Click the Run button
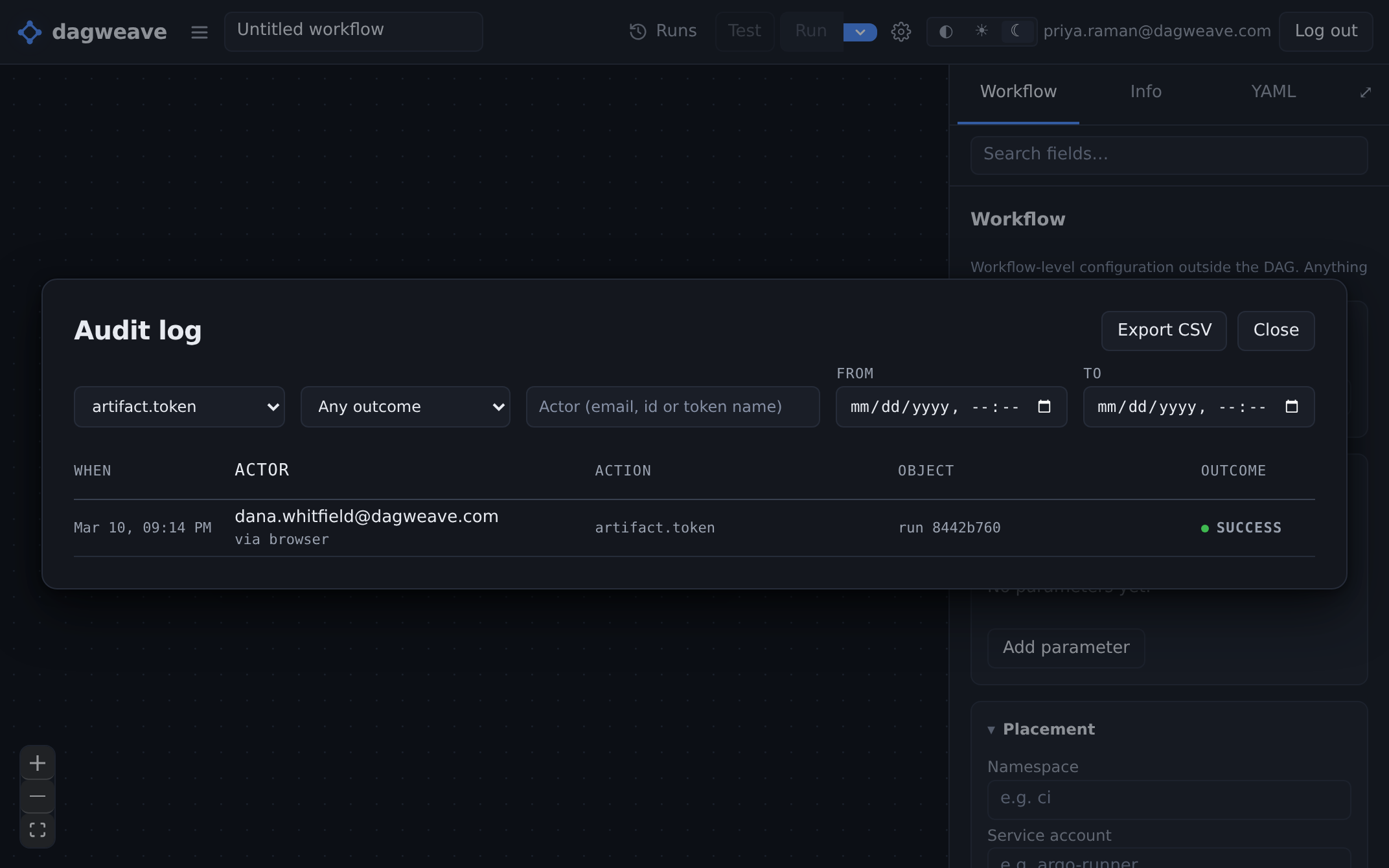This screenshot has height=868, width=1389. [811, 31]
